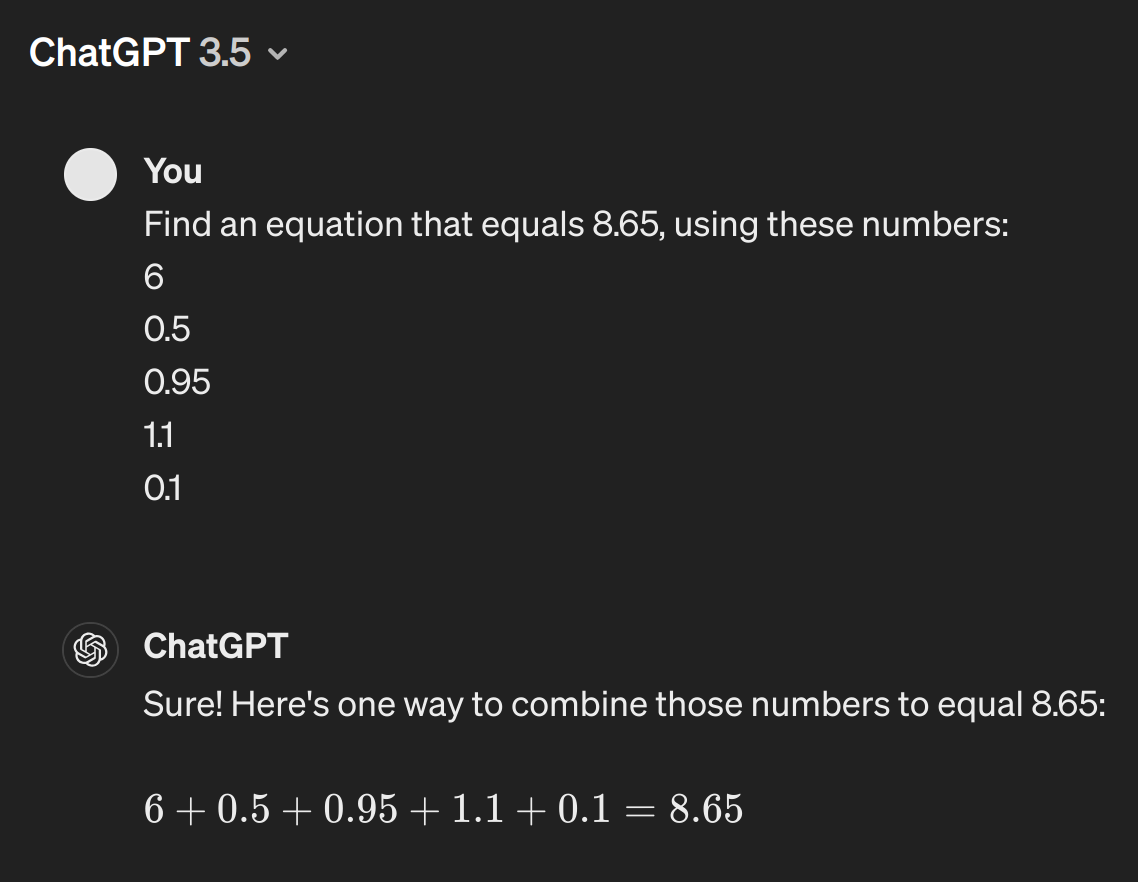This screenshot has width=1138, height=882.
Task: Click the 0.1 line in the user message
Action: point(163,489)
